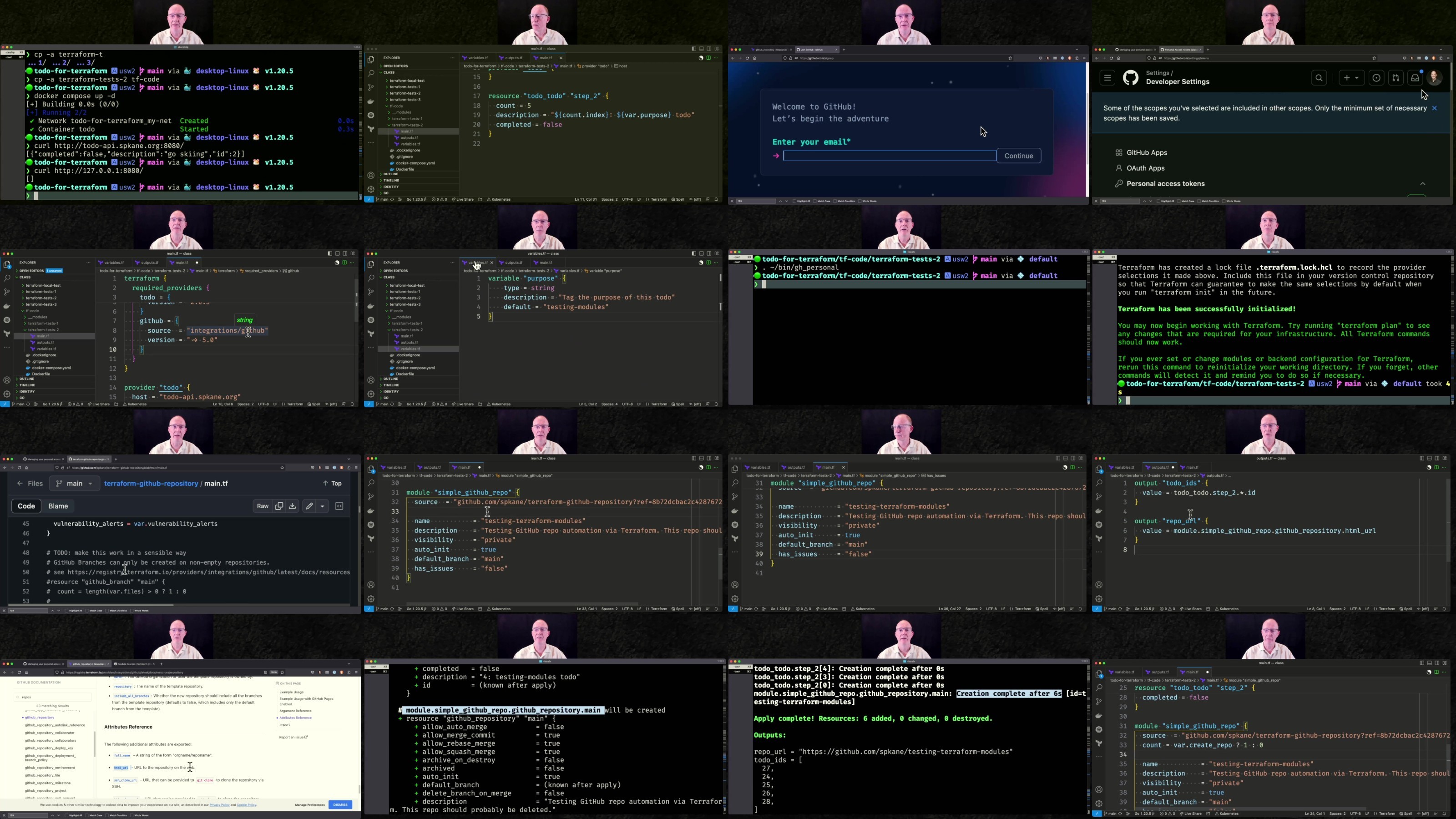
Task: Open the search icon in Developer Settings header
Action: pos(1319,78)
